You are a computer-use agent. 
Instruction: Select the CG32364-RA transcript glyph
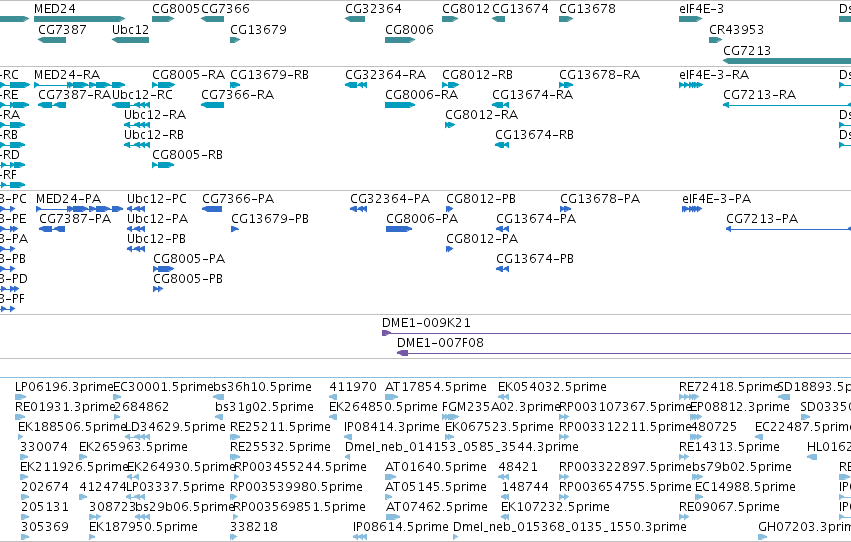tap(356, 85)
